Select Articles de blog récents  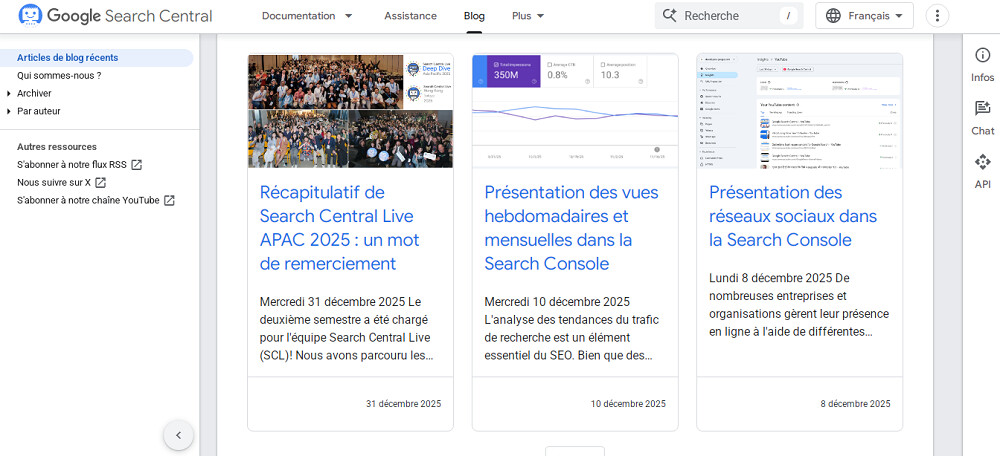coord(68,57)
